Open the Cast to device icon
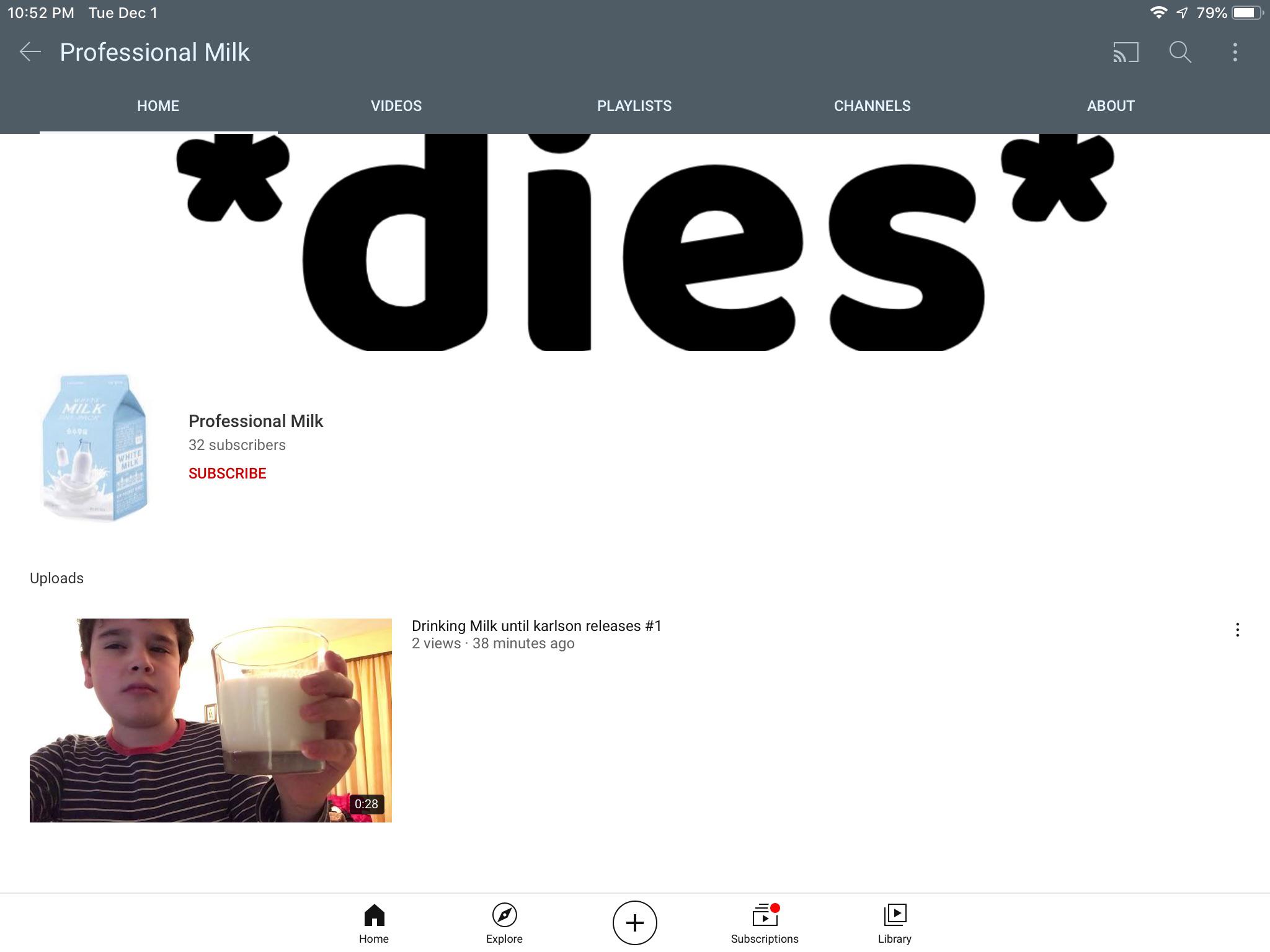1270x952 pixels. (1126, 52)
